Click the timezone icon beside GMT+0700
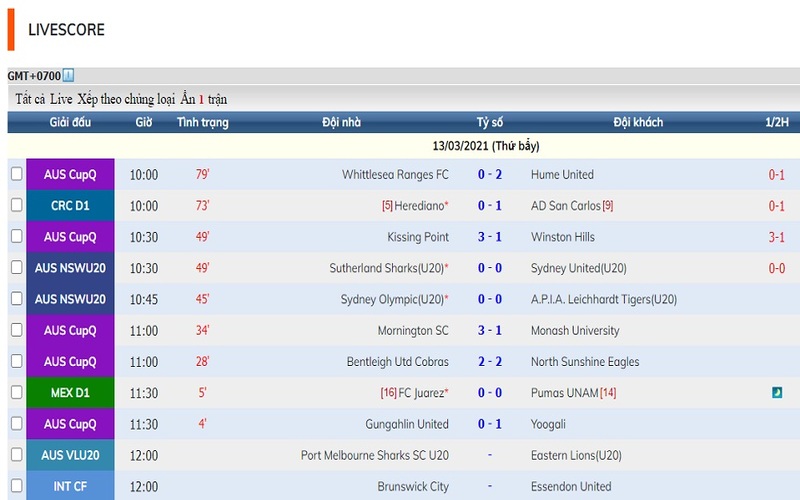This screenshot has height=500, width=800. [68, 76]
